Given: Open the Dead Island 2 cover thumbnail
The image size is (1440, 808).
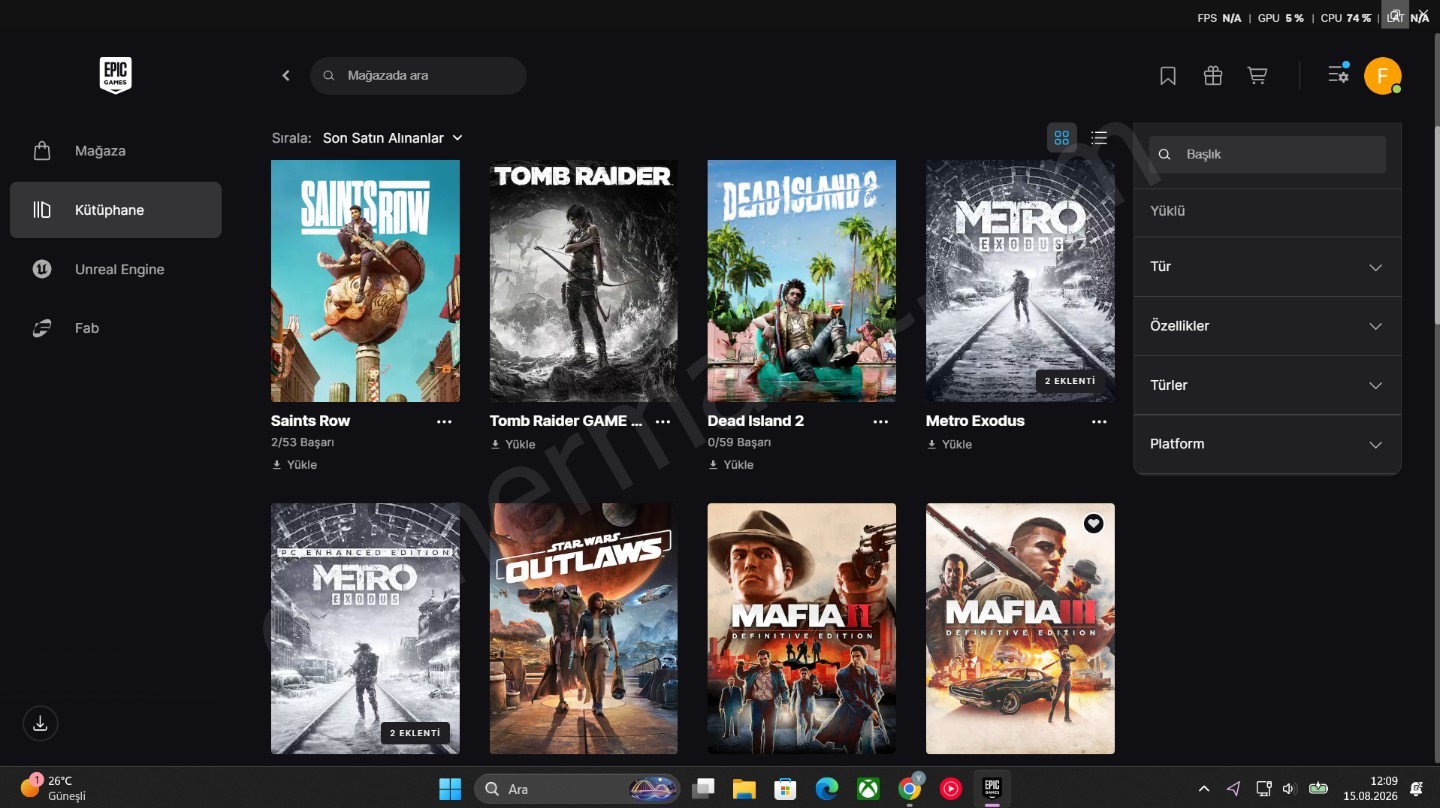Looking at the screenshot, I should point(802,281).
